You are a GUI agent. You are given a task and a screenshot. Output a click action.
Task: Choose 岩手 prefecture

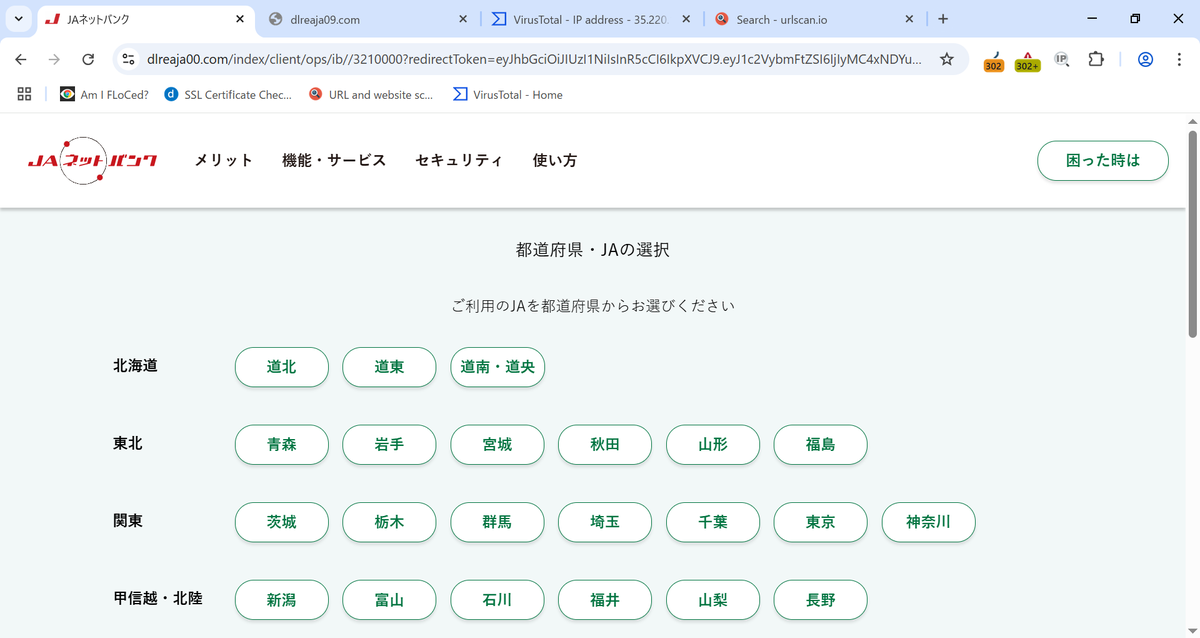(389, 445)
